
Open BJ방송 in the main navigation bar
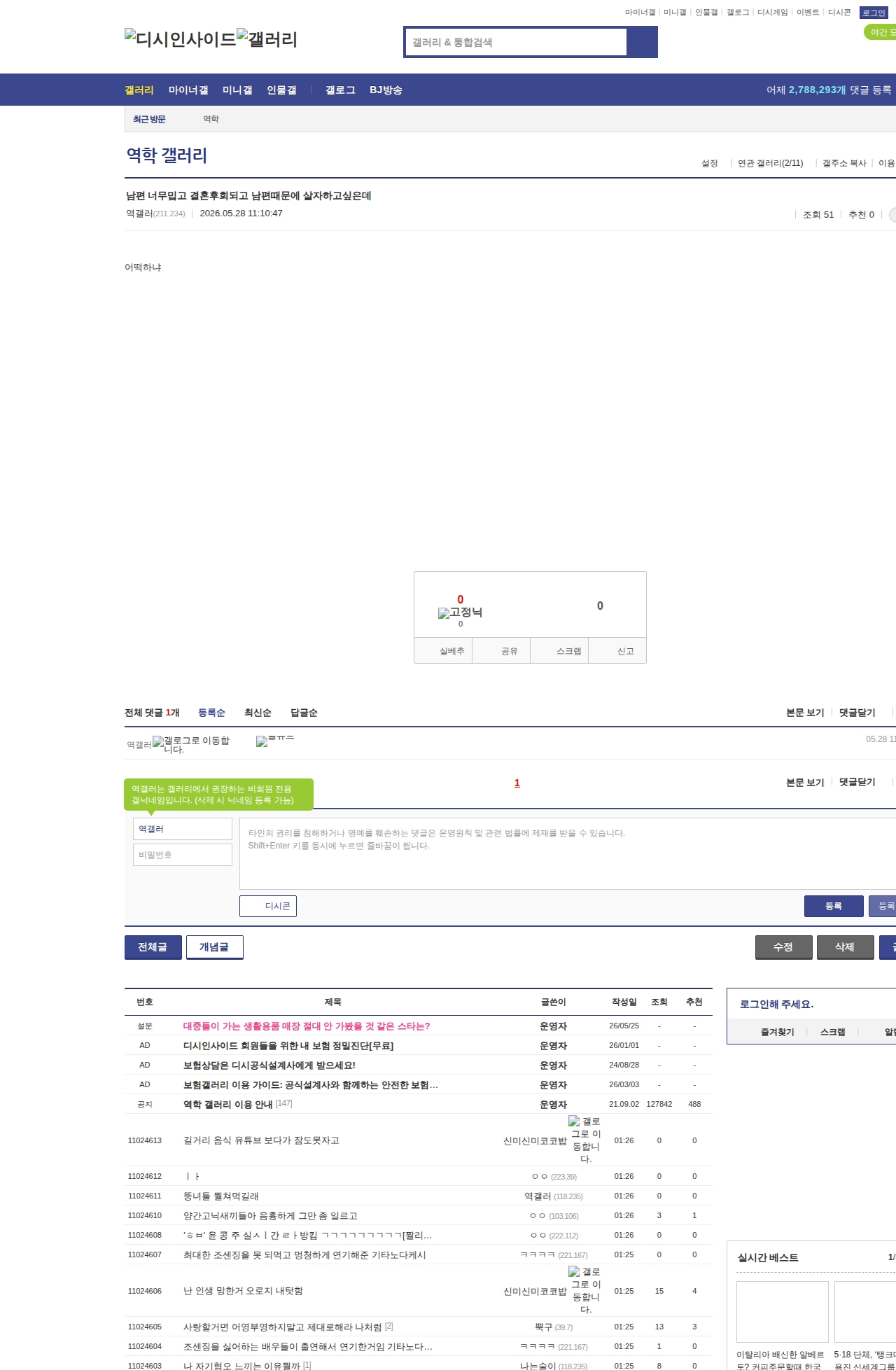tap(386, 90)
